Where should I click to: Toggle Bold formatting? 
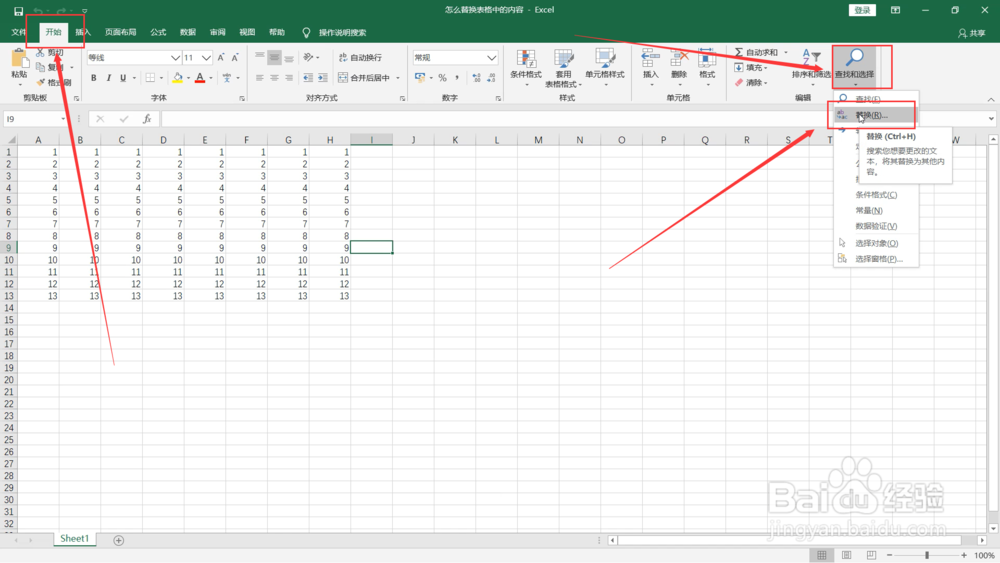pyautogui.click(x=94, y=78)
